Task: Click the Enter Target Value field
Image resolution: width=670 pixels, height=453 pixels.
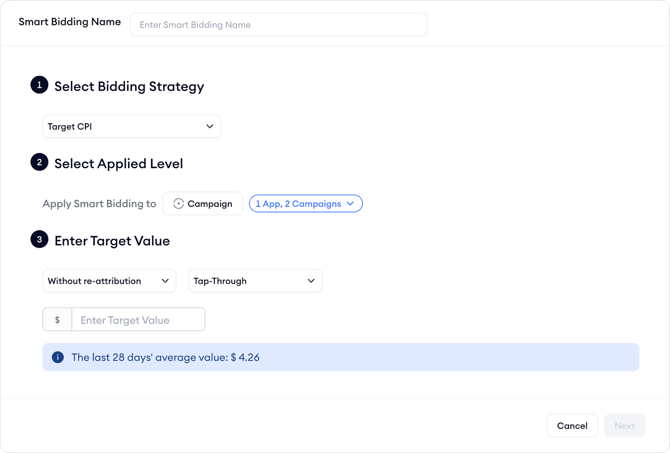Action: (x=138, y=320)
